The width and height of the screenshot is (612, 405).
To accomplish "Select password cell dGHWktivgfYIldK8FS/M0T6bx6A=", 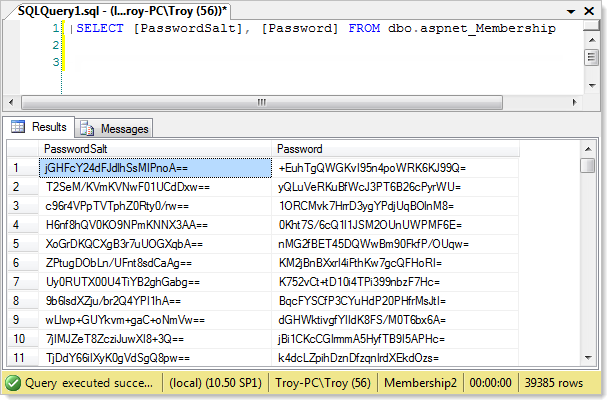I will [x=395, y=320].
